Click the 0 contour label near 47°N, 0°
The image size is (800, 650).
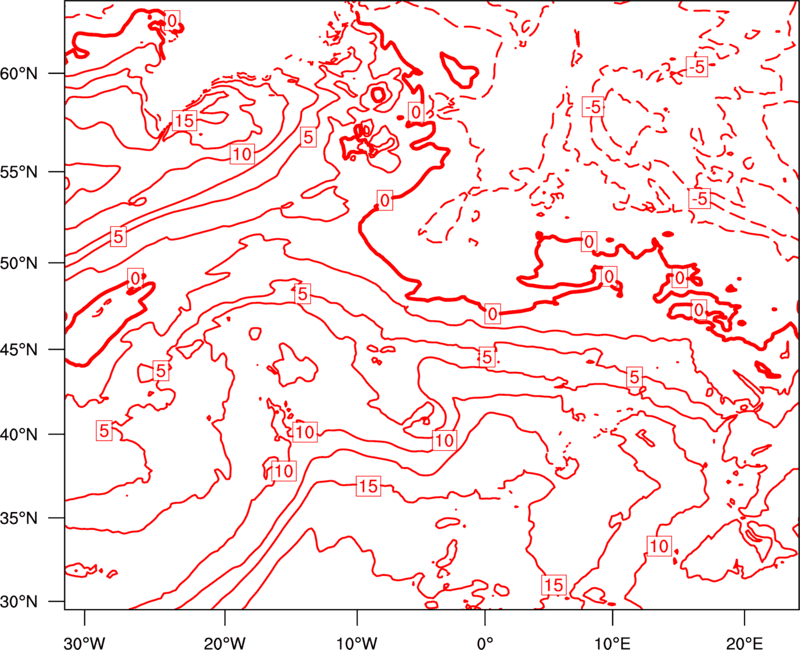tap(492, 314)
